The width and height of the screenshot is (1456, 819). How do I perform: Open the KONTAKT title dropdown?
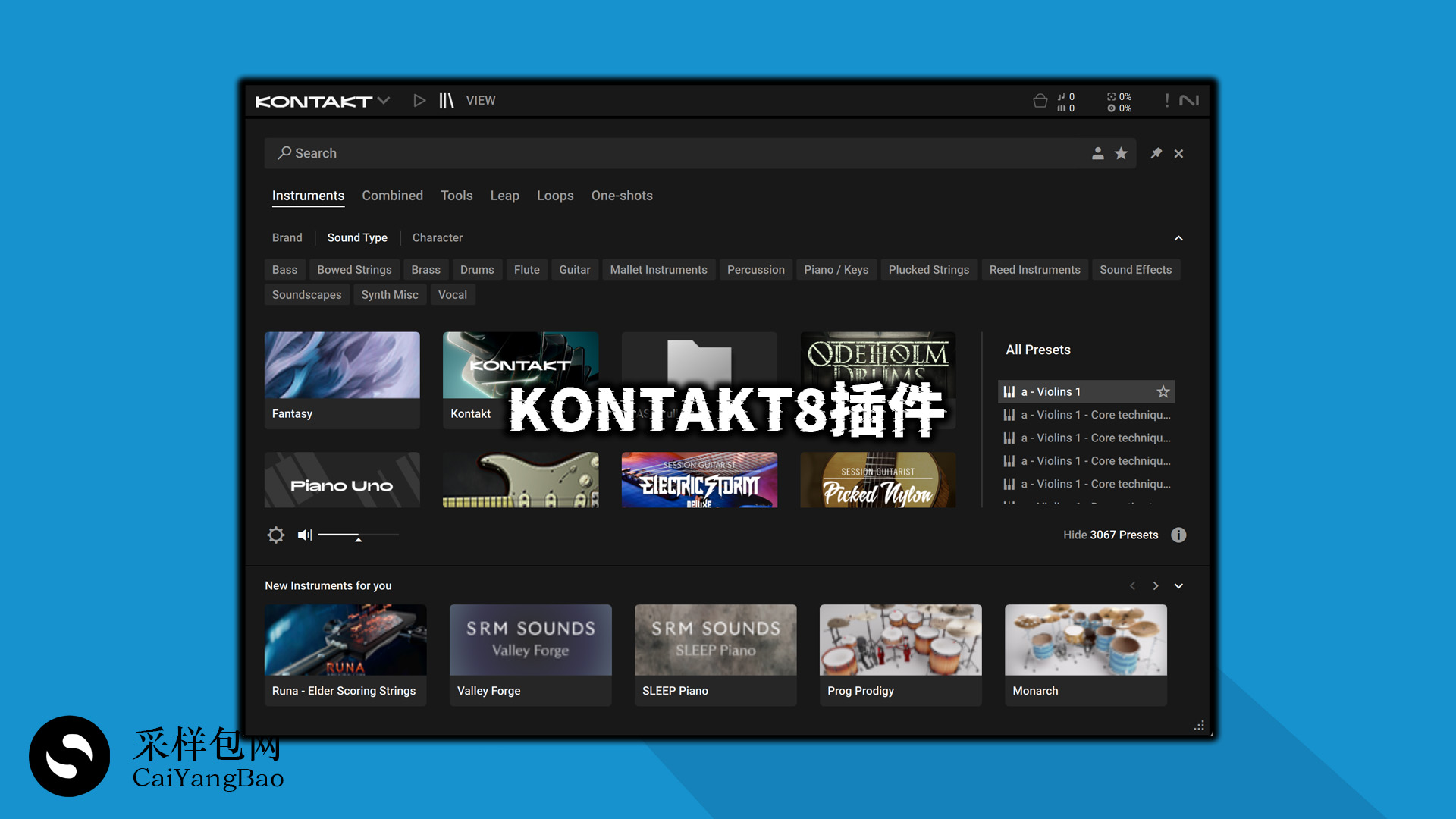[384, 100]
